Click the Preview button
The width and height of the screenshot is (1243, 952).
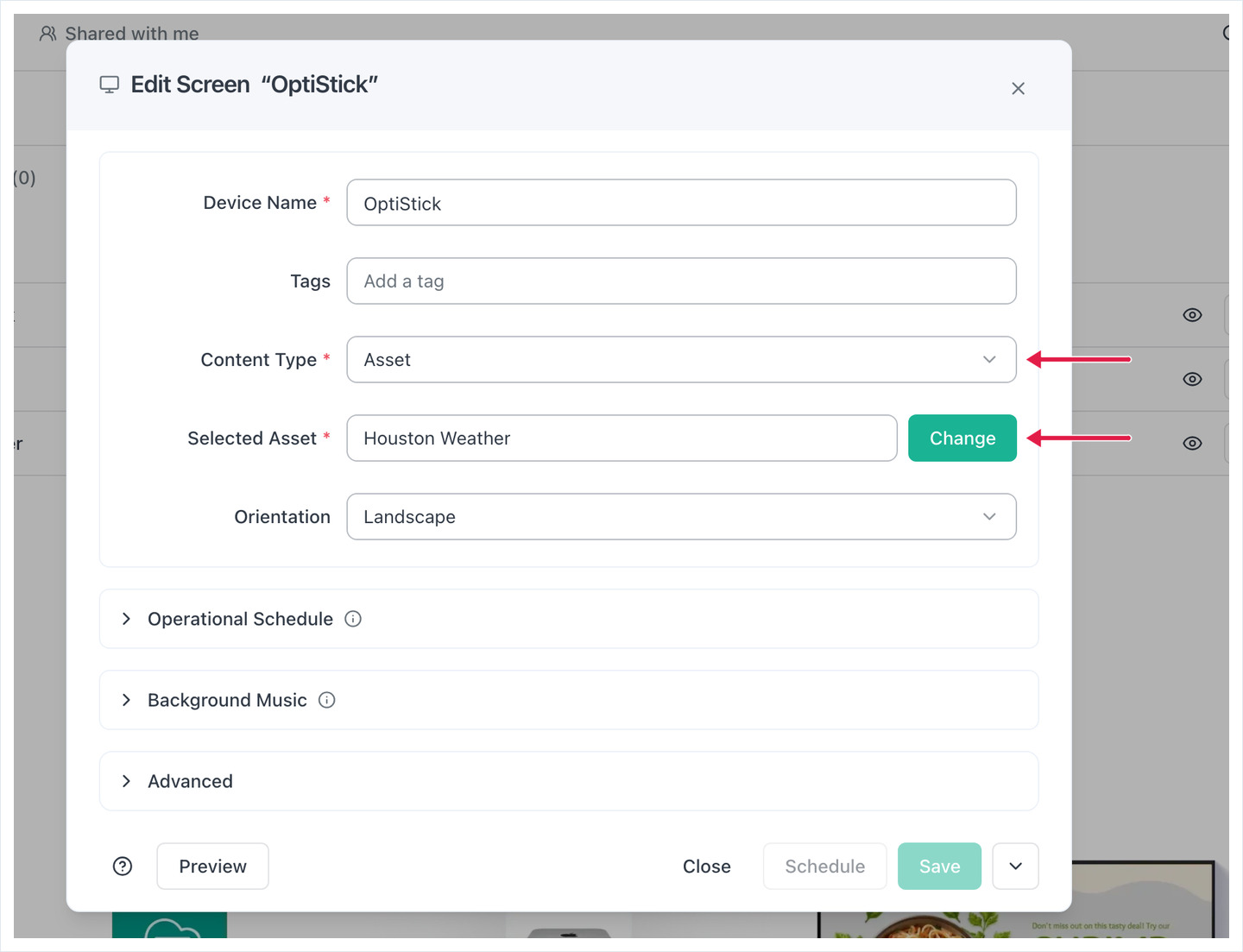[x=212, y=866]
